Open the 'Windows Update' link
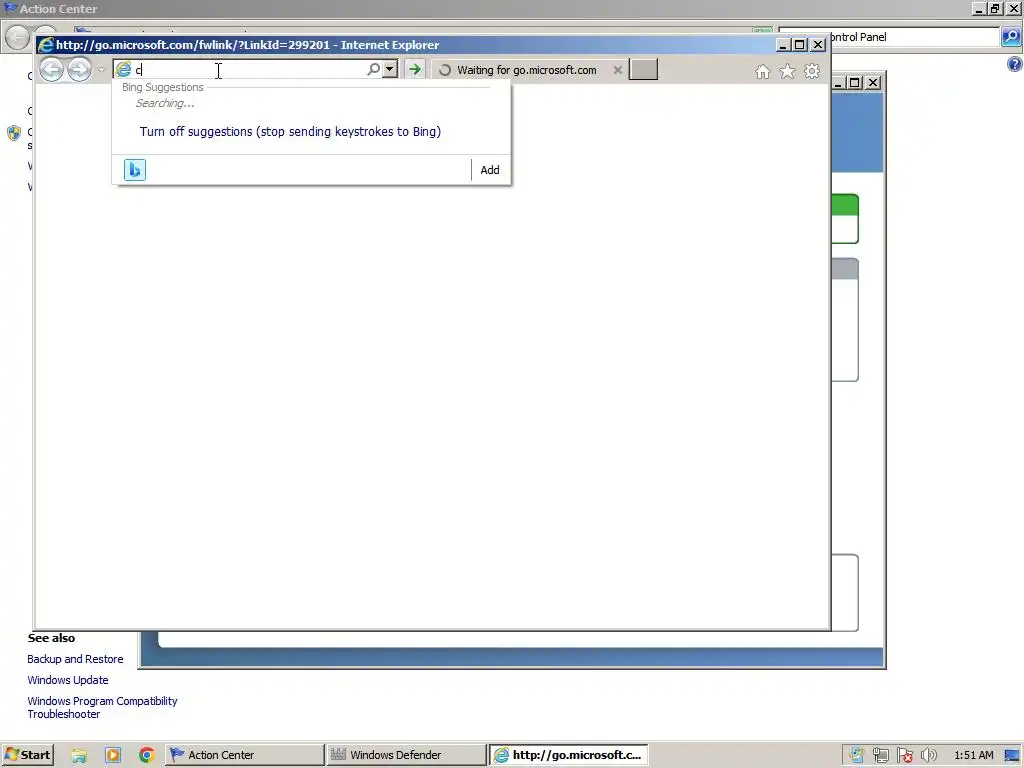Viewport: 1024px width, 768px height. coord(68,680)
